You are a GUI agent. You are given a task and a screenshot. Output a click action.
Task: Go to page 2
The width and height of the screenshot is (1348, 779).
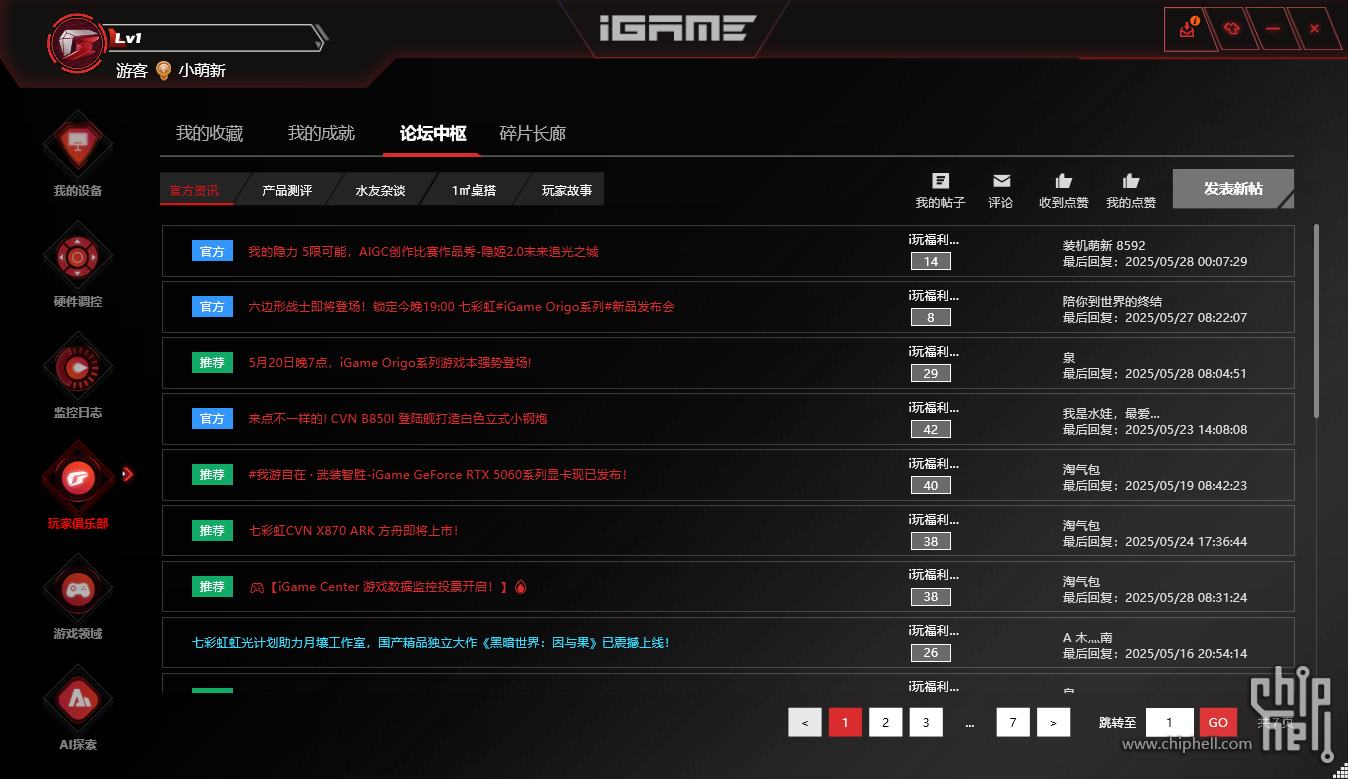[885, 722]
